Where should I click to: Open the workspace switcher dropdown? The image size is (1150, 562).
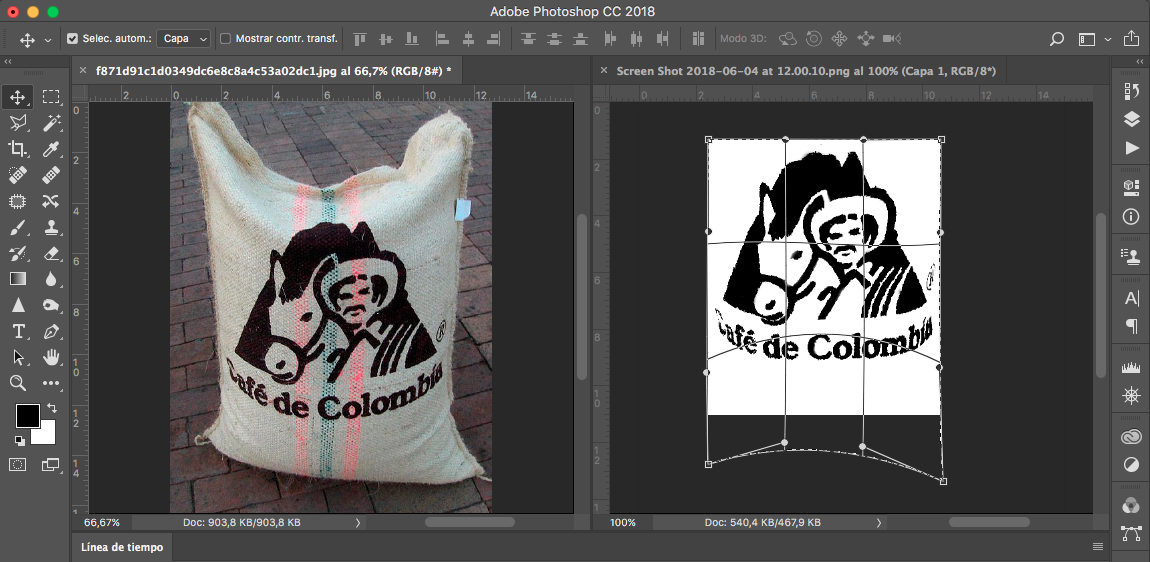1094,39
